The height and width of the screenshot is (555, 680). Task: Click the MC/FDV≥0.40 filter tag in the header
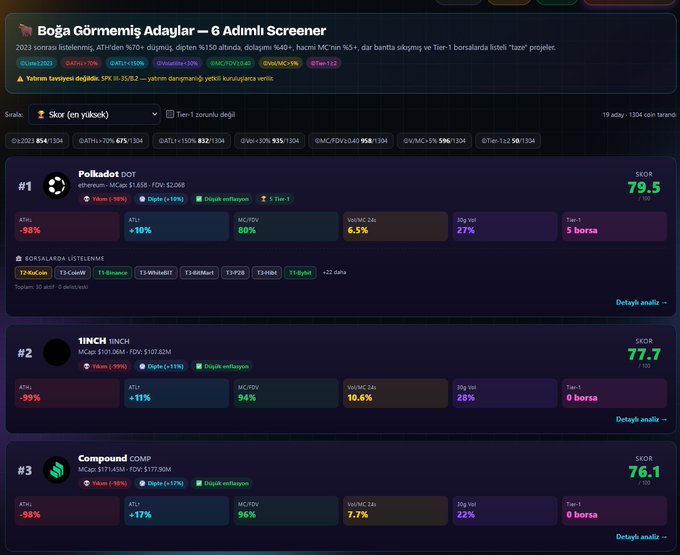(230, 63)
